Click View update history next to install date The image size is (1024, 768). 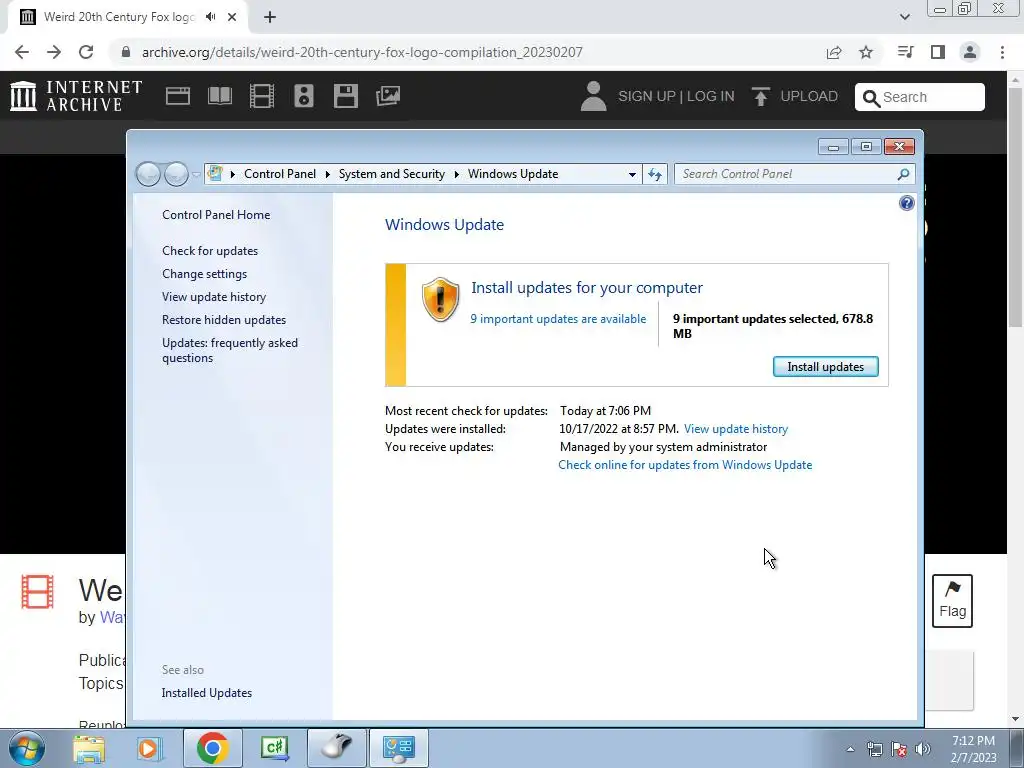[736, 429]
